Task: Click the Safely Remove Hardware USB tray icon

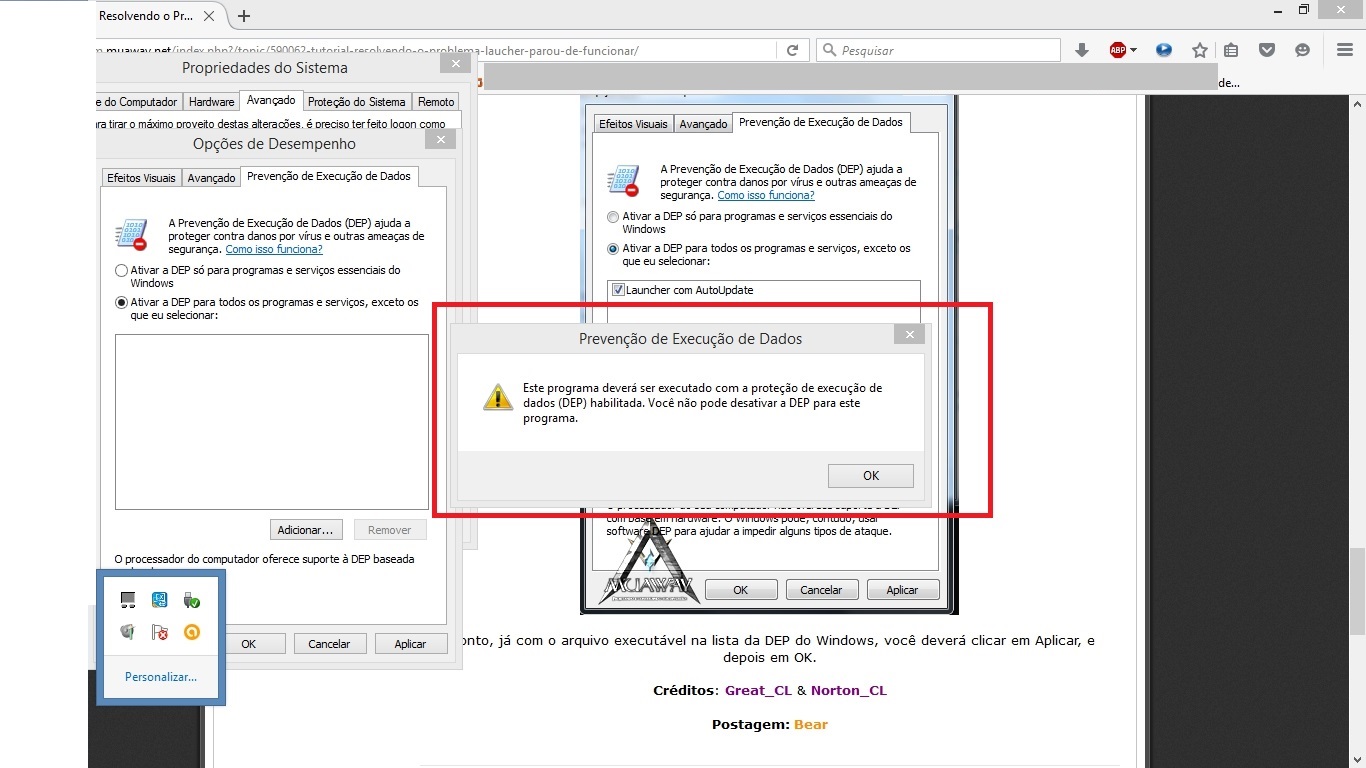Action: [192, 600]
